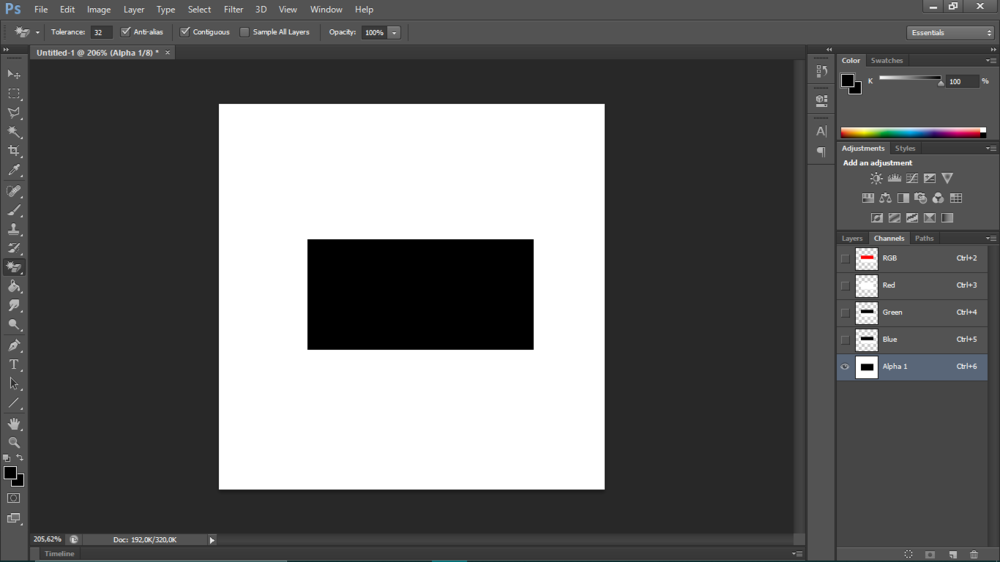1000x562 pixels.
Task: Toggle Quick Mask mode icon
Action: pyautogui.click(x=13, y=498)
